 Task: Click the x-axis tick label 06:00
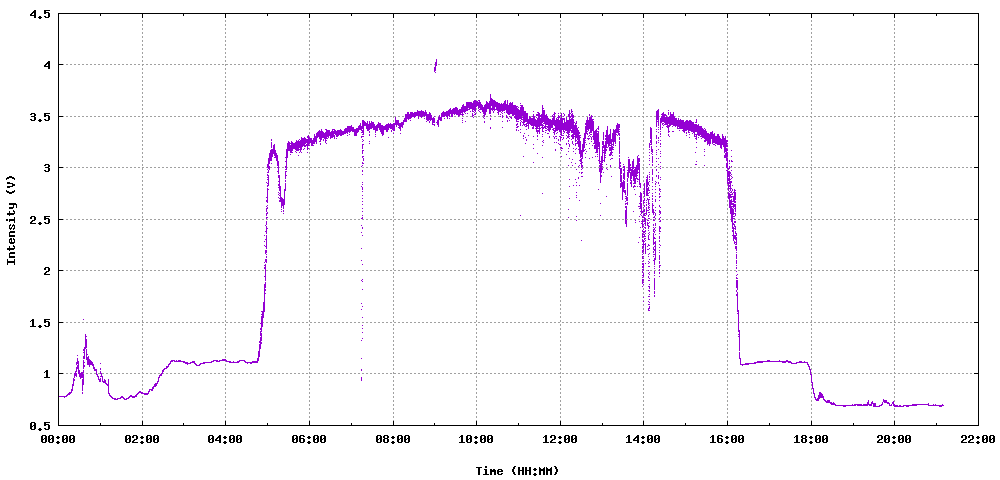[309, 439]
